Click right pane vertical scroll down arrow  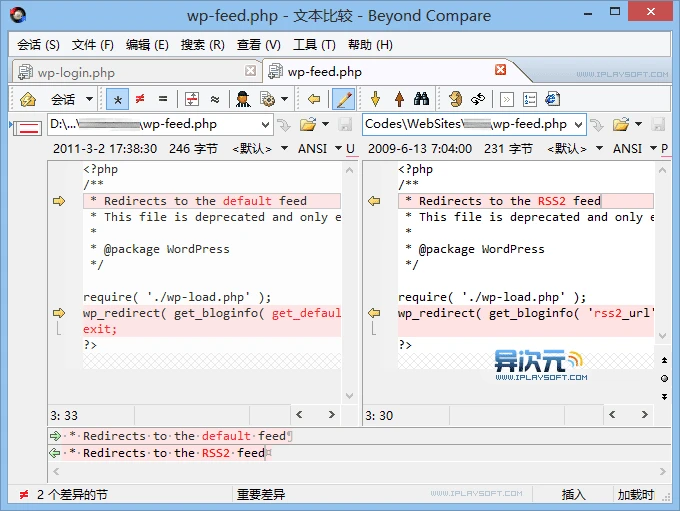(662, 336)
